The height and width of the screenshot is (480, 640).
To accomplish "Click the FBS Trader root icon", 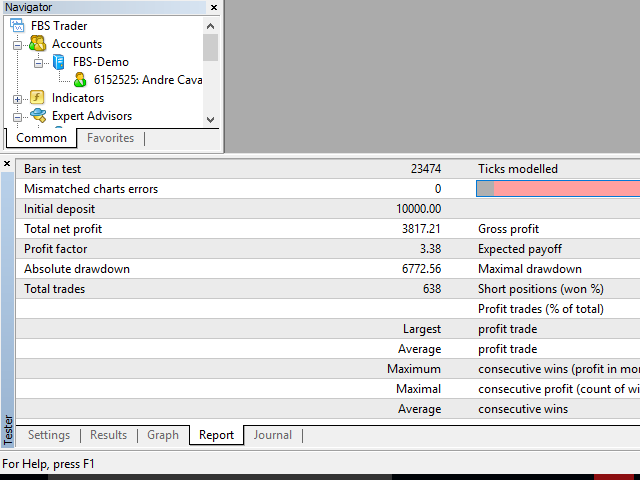I will coord(19,26).
